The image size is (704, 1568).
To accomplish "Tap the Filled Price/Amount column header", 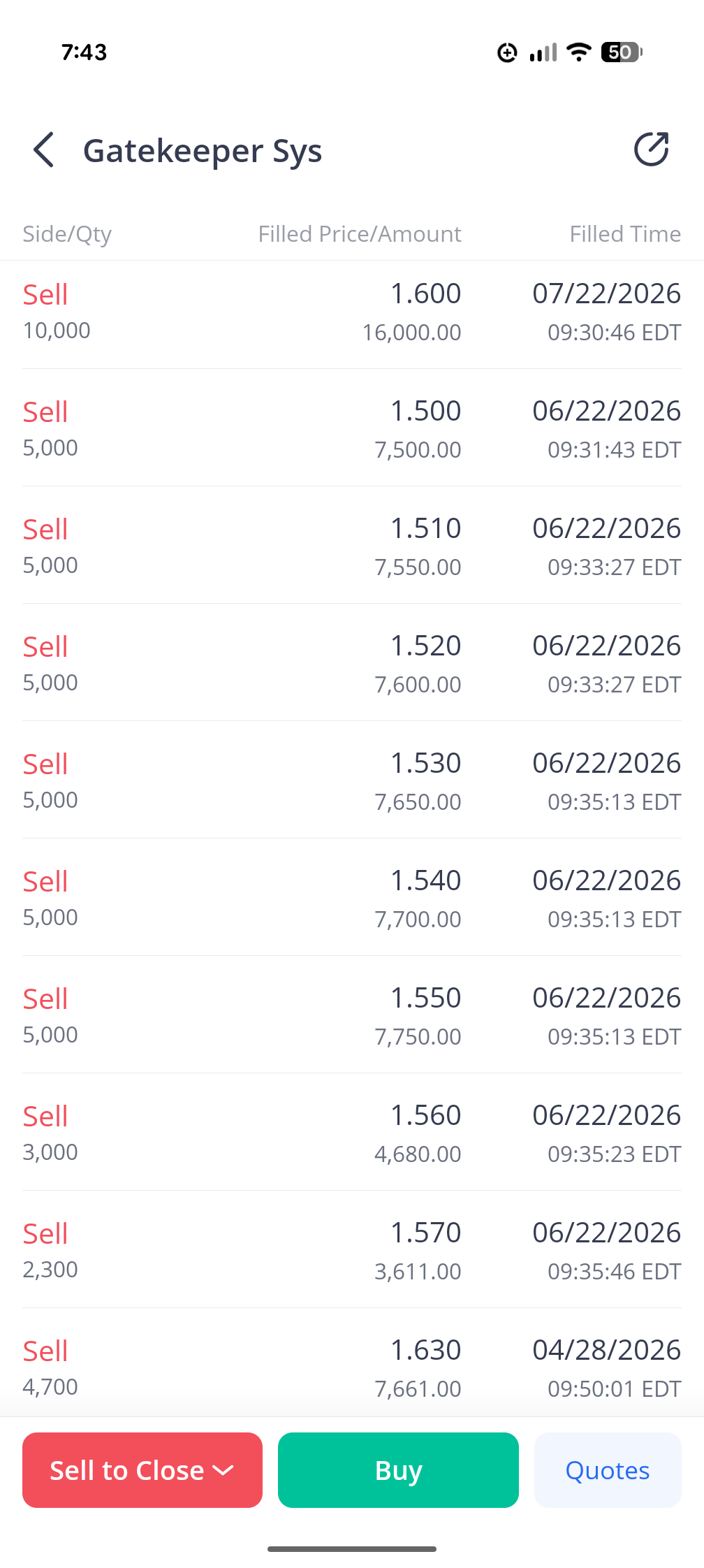I will [x=360, y=234].
